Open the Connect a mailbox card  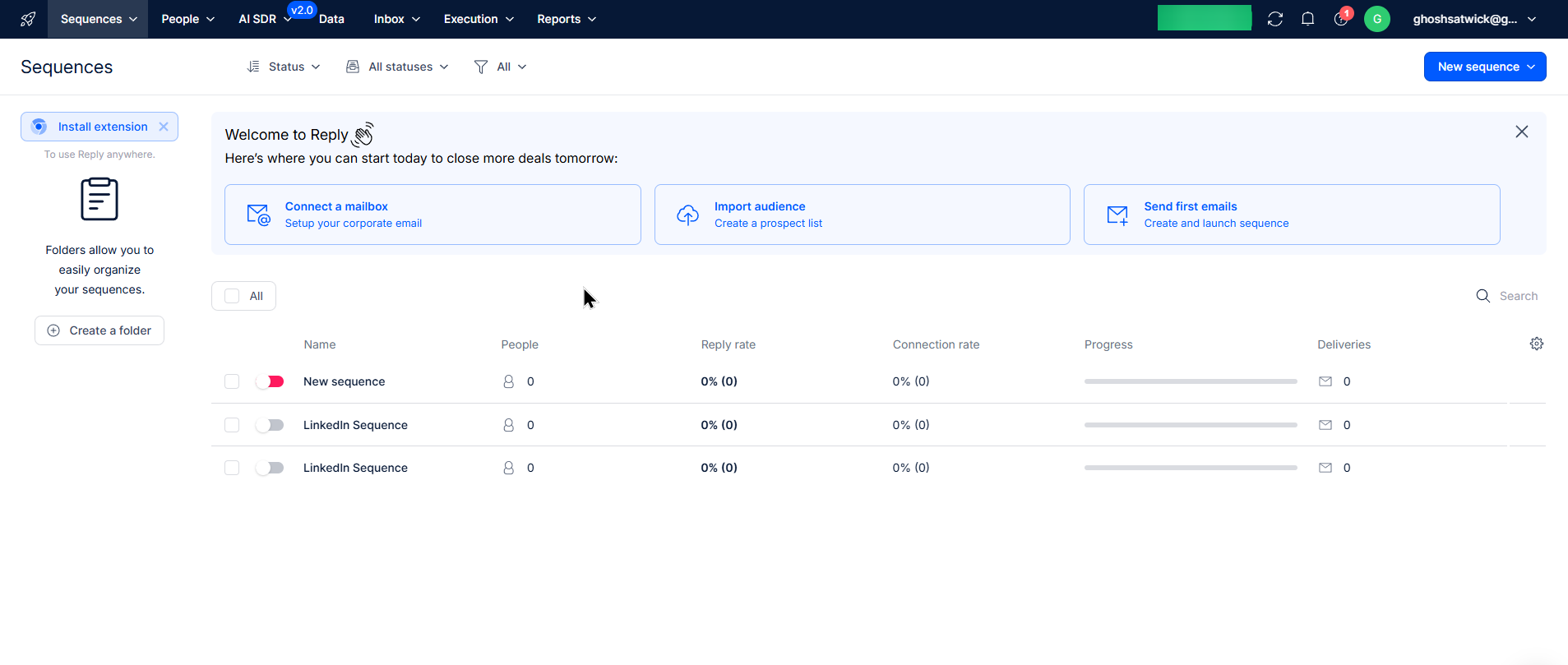pos(432,215)
